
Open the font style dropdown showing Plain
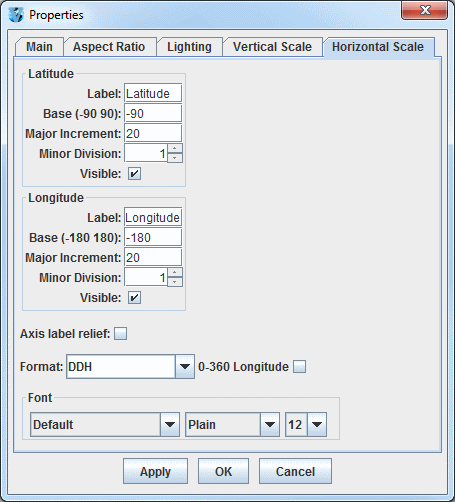pyautogui.click(x=232, y=425)
